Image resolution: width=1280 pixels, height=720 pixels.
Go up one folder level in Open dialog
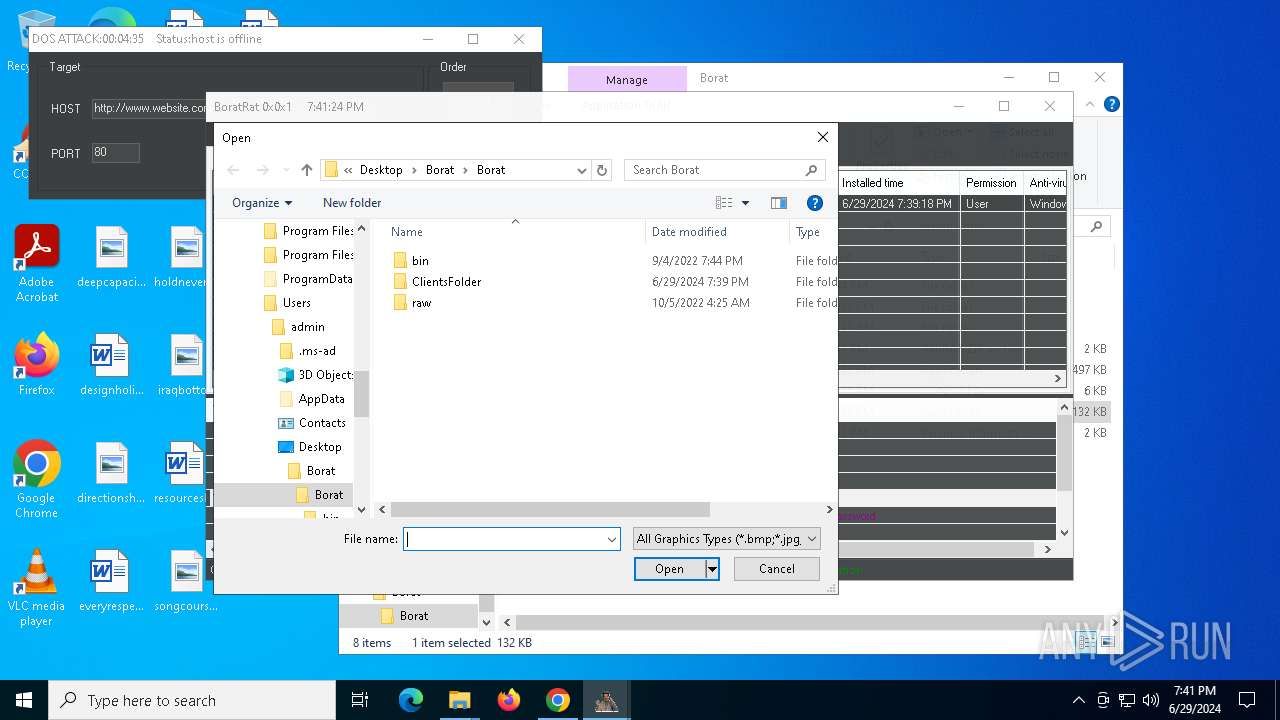pyautogui.click(x=307, y=170)
